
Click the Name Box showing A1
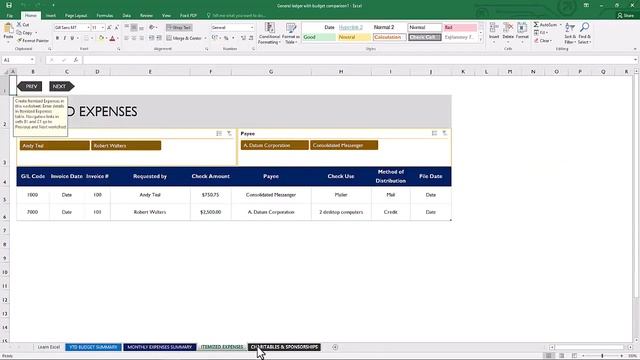[x=18, y=60]
